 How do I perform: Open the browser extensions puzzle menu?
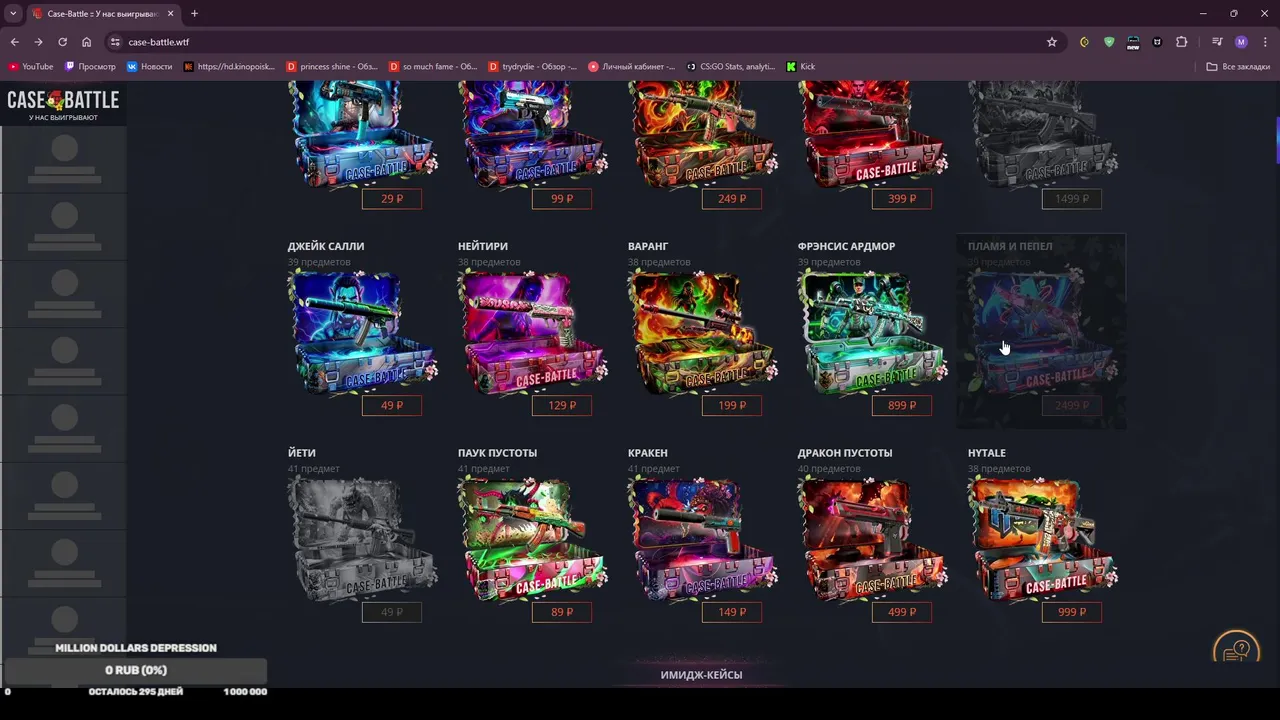[1182, 42]
